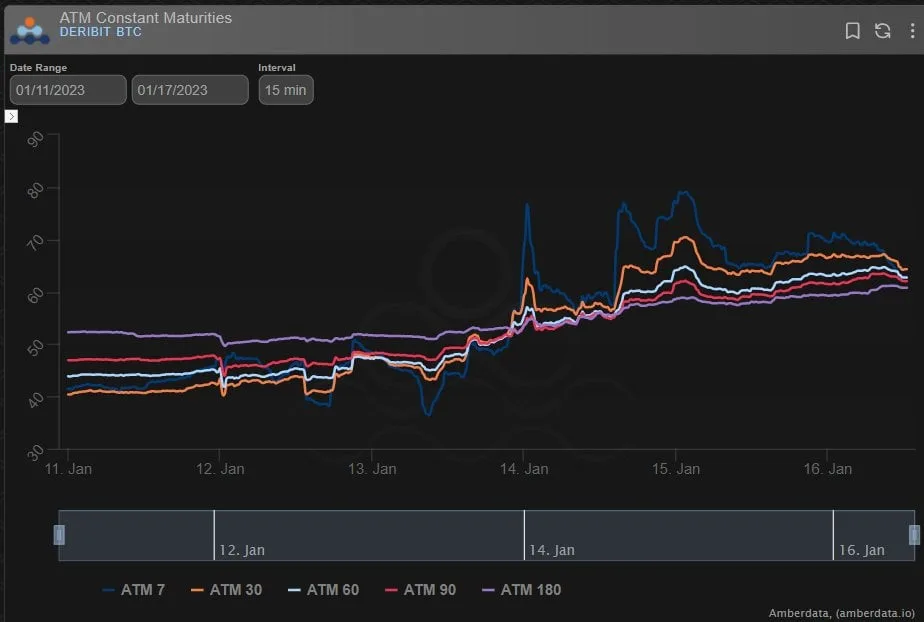Open the three-dot options menu
Viewport: 924px width, 622px height.
pos(912,31)
